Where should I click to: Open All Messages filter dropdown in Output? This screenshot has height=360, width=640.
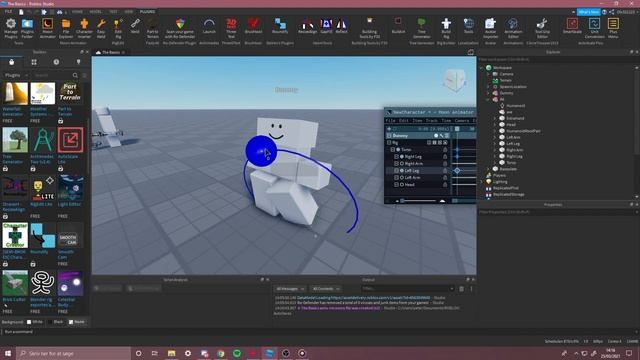(290, 289)
